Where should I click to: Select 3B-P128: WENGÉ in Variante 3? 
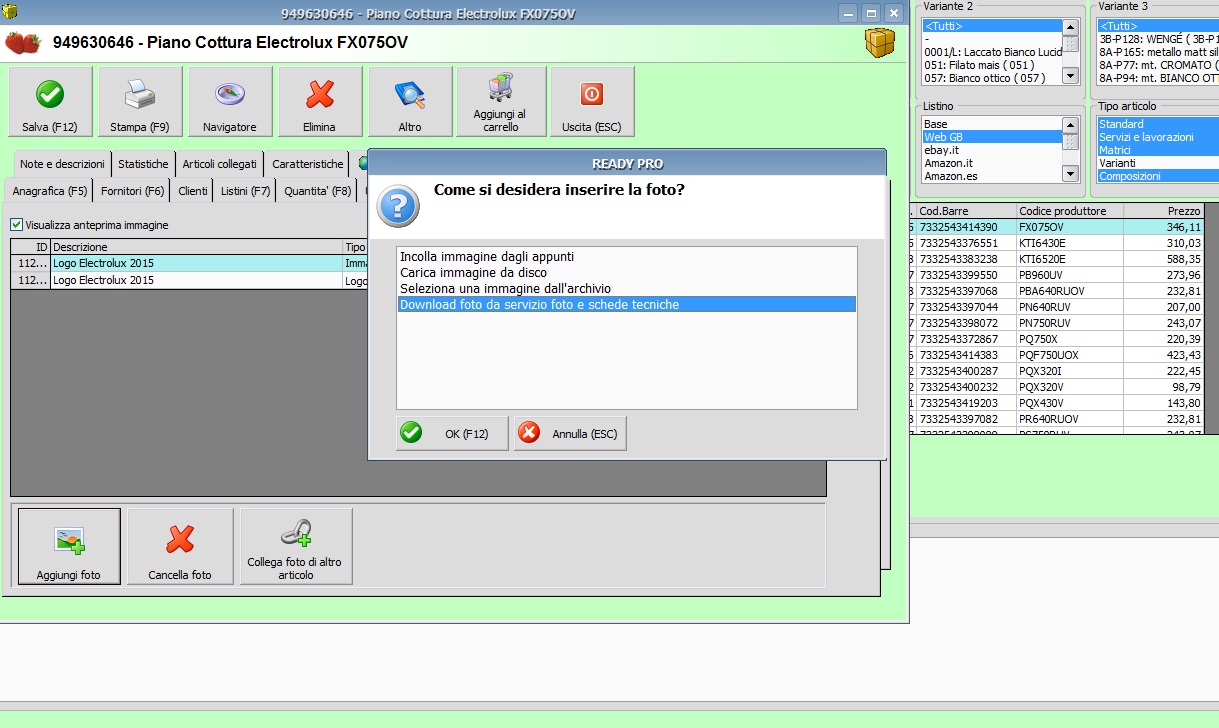click(1158, 39)
